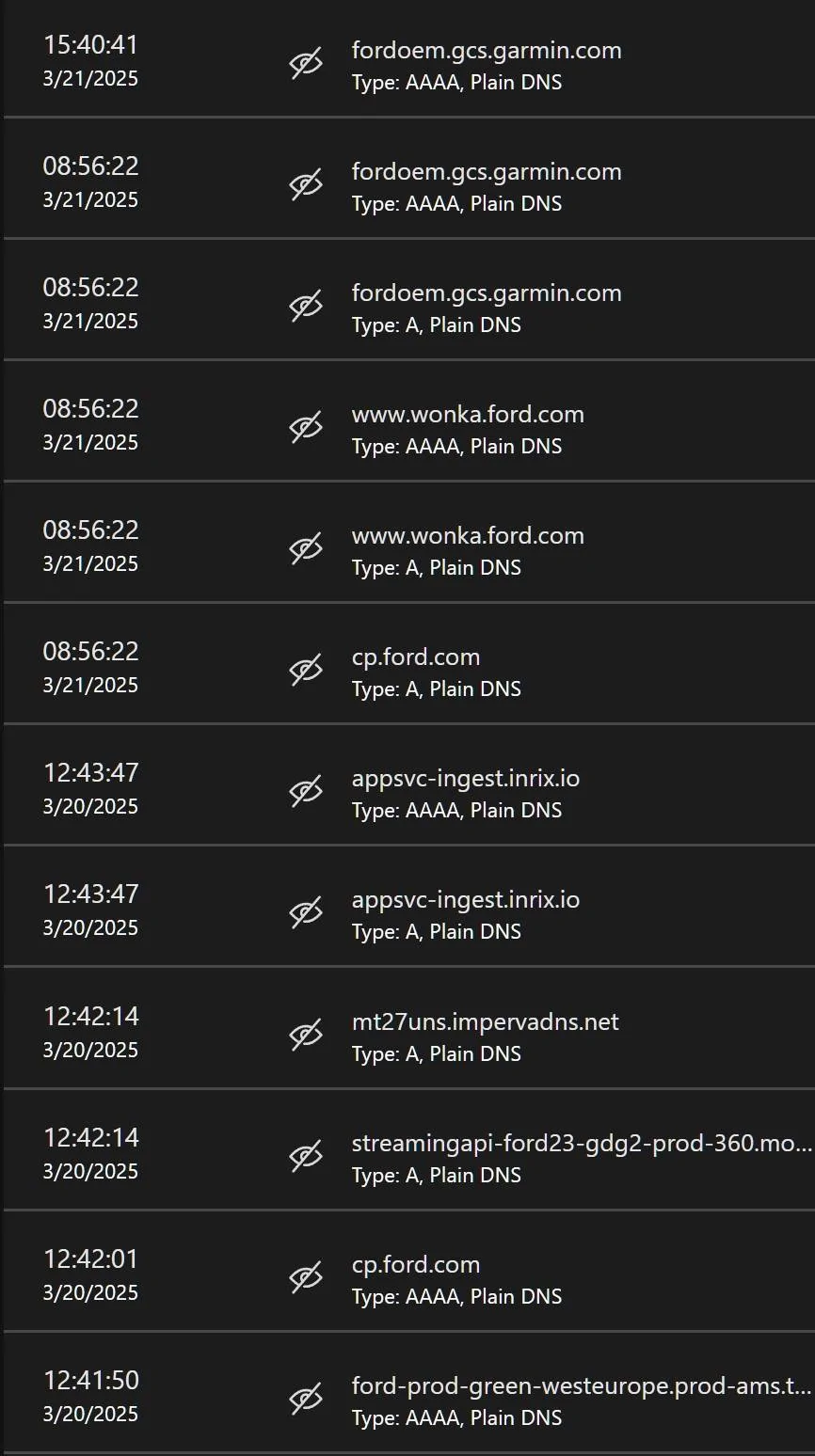Screen dimensions: 815x1456
Task: Click the www.wonka.ford.com domain with Type AAAA
Action: tap(468, 414)
